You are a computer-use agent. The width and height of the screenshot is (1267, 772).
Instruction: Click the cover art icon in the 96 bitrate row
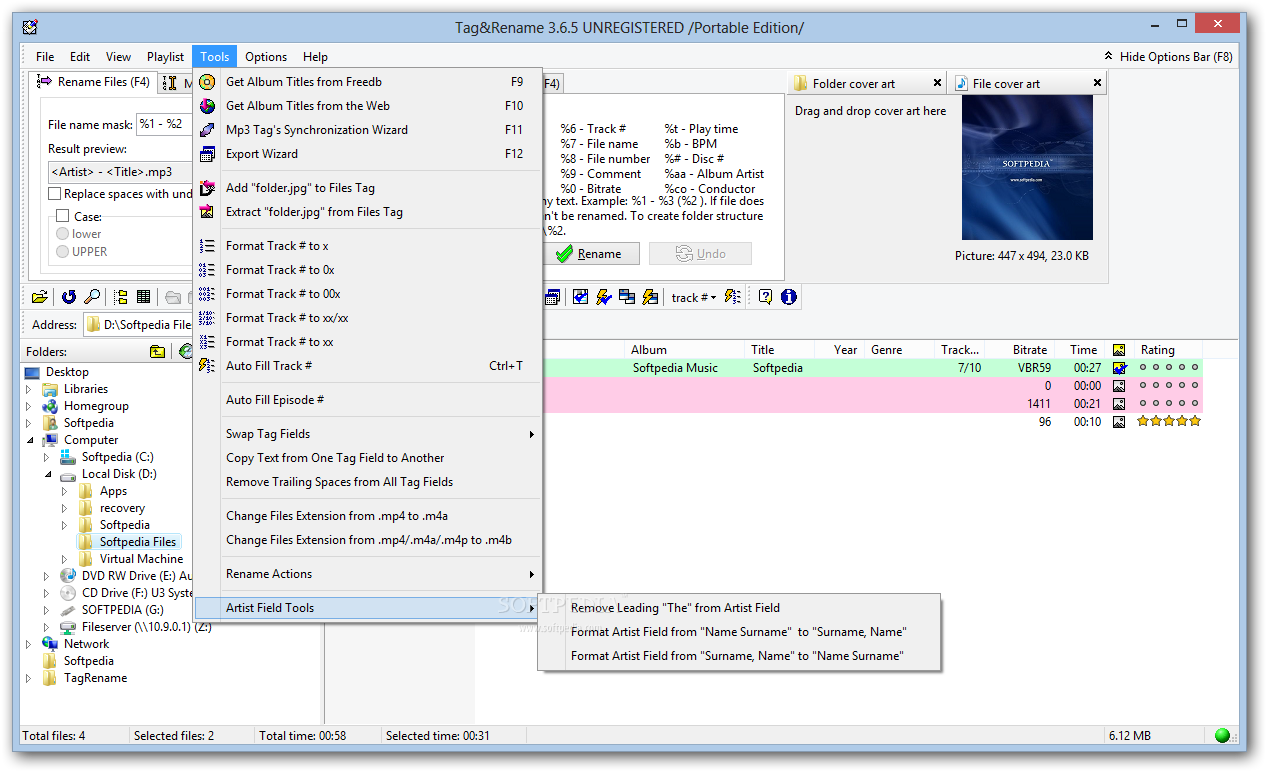coord(1119,422)
